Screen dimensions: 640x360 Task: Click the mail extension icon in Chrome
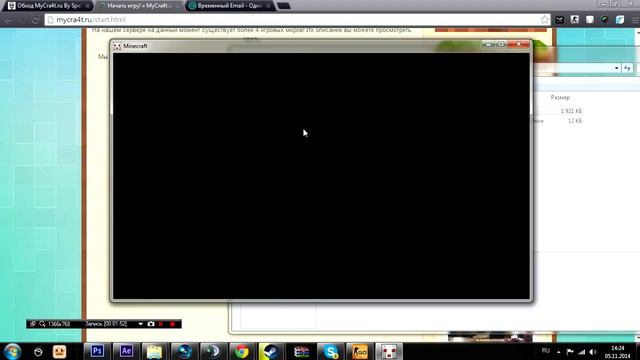tap(560, 20)
